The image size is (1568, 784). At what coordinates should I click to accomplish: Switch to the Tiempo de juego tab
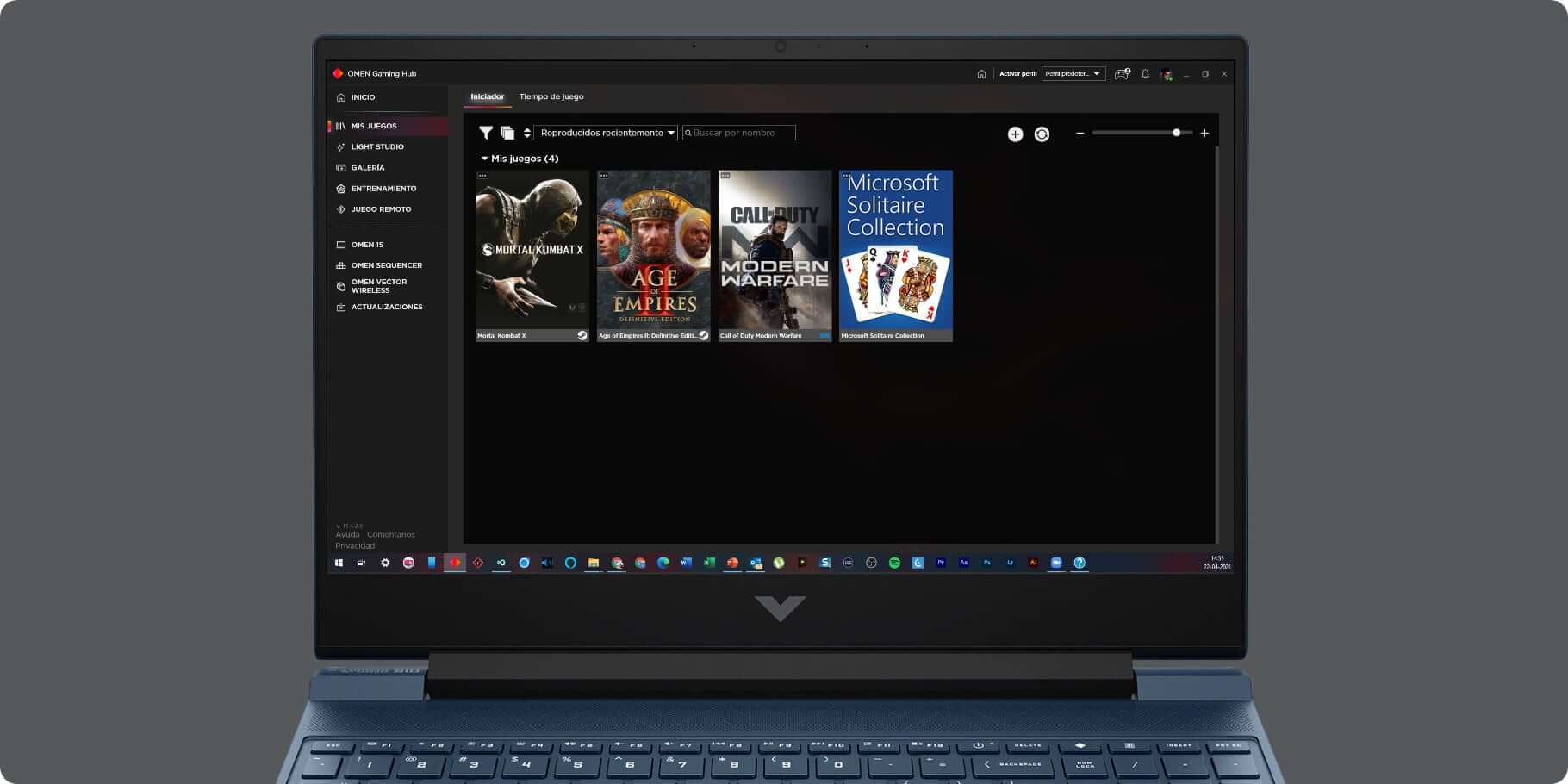(551, 96)
